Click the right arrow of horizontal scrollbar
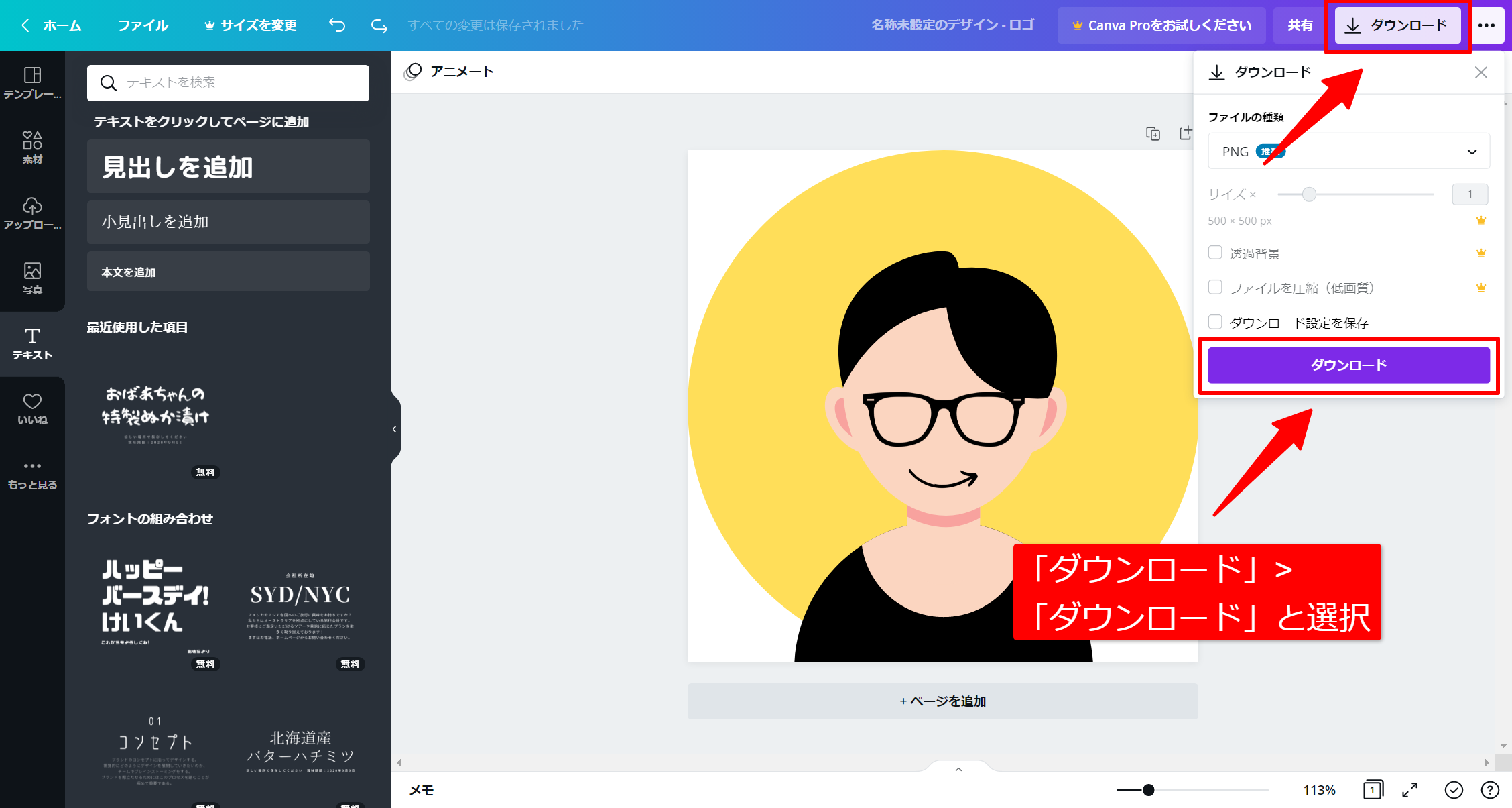1512x808 pixels. [1487, 762]
